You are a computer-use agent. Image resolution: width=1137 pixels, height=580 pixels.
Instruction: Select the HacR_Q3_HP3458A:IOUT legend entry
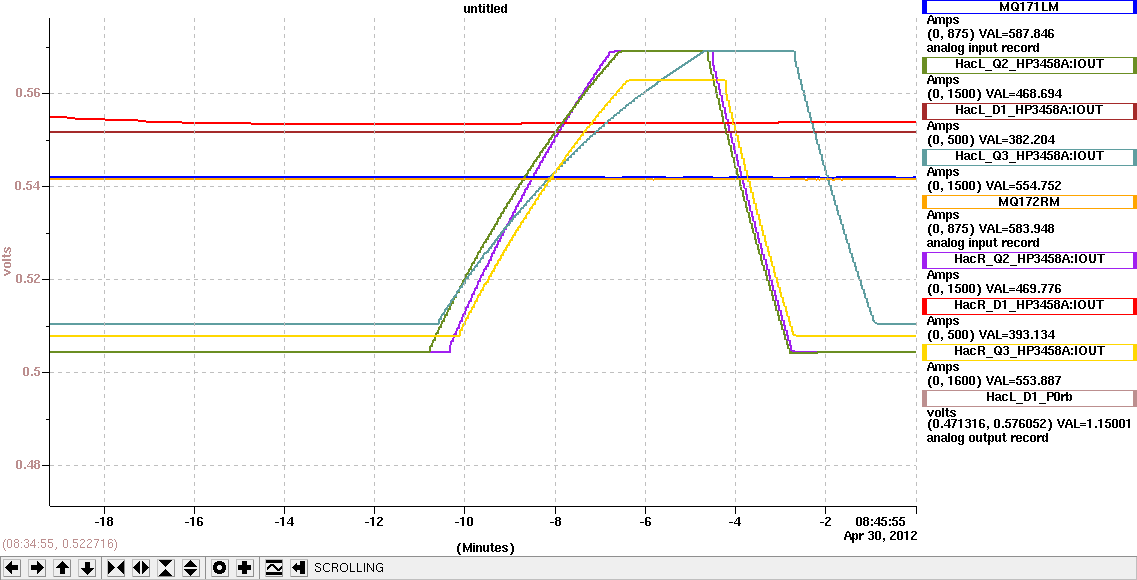pos(1029,351)
